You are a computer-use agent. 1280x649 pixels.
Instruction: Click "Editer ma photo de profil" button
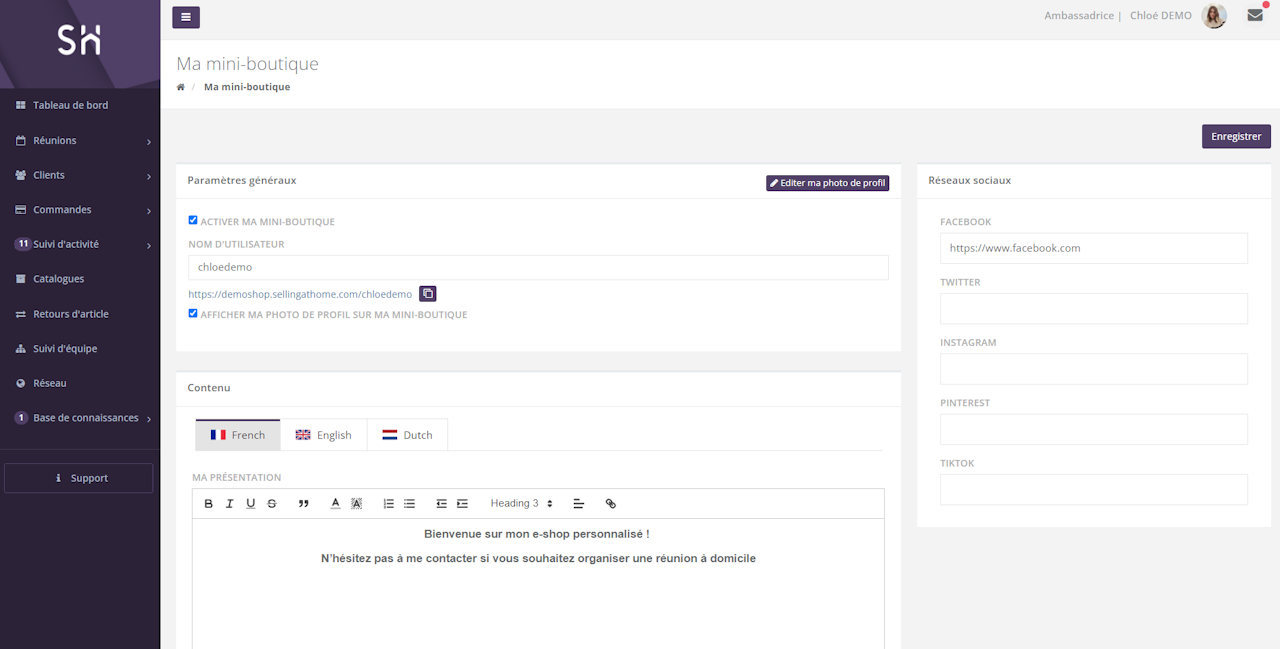coord(827,183)
